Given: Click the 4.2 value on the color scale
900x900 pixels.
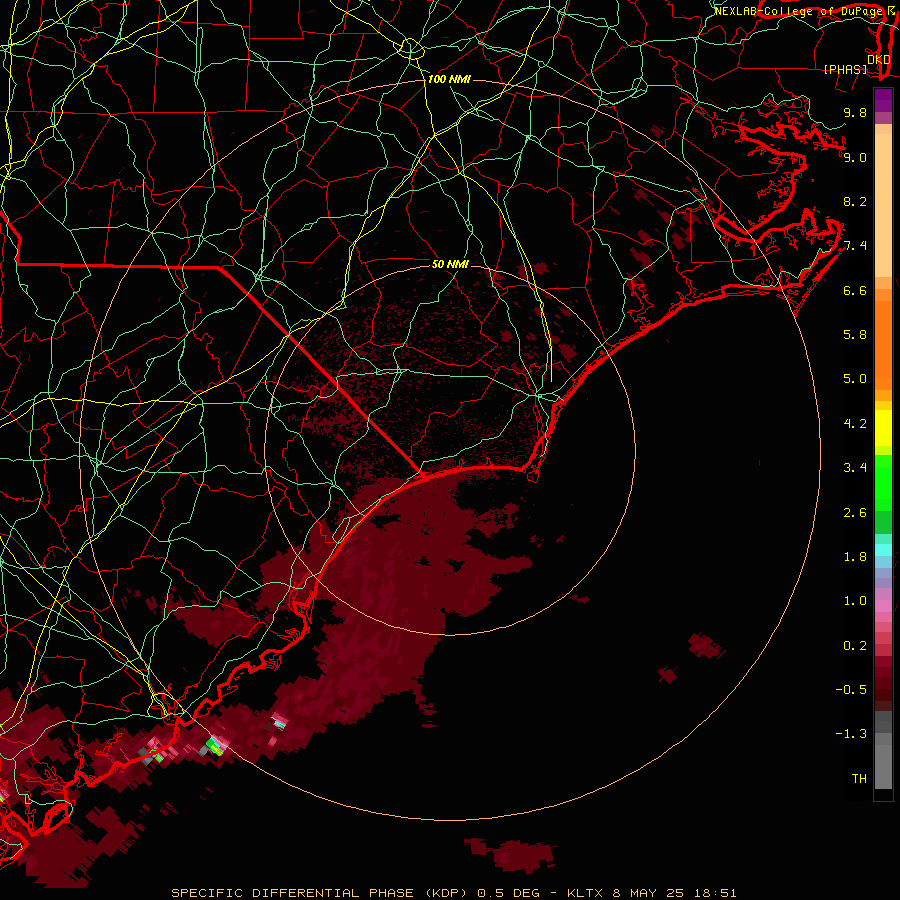Looking at the screenshot, I should click(855, 423).
